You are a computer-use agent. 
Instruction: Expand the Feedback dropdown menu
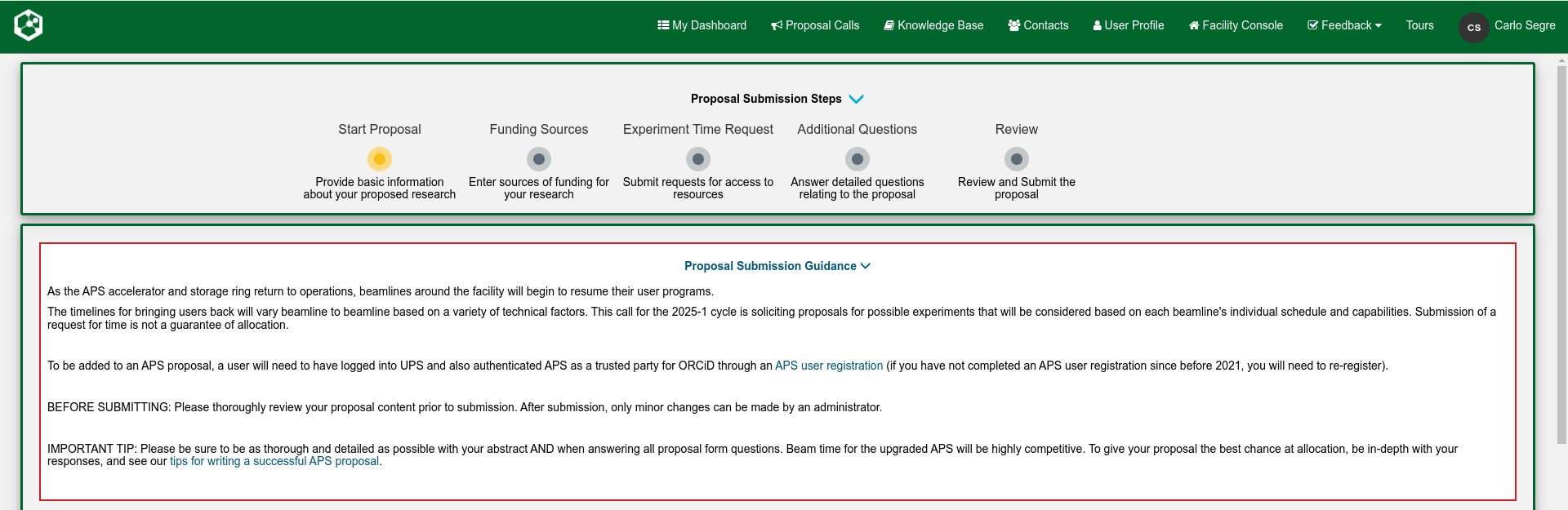click(1344, 25)
